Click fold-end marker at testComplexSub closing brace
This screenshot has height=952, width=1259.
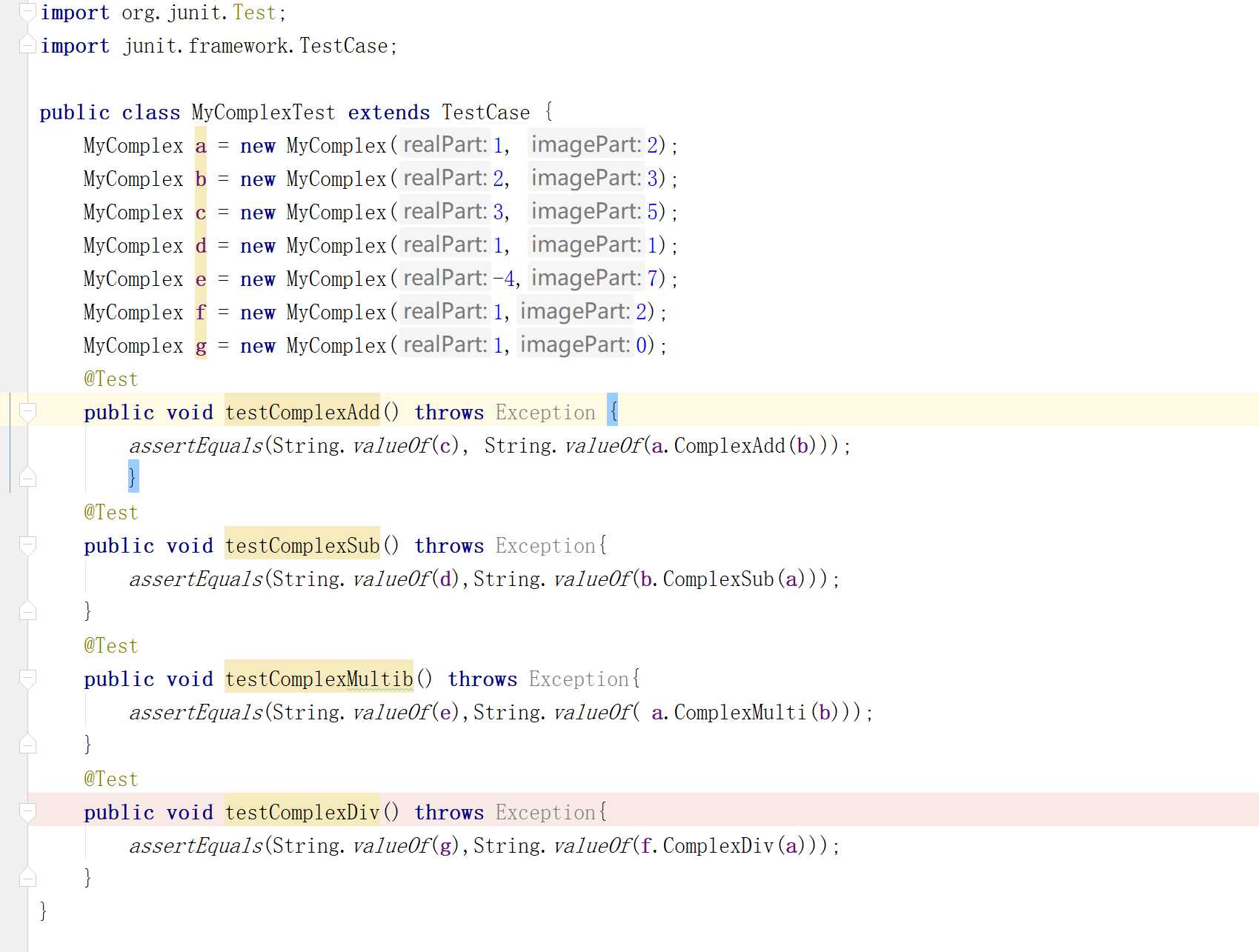tap(27, 610)
